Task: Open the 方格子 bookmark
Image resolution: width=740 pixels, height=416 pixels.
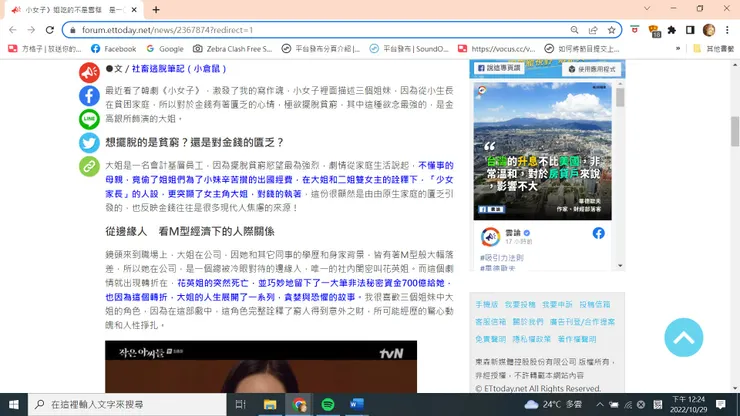Action: tap(45, 49)
